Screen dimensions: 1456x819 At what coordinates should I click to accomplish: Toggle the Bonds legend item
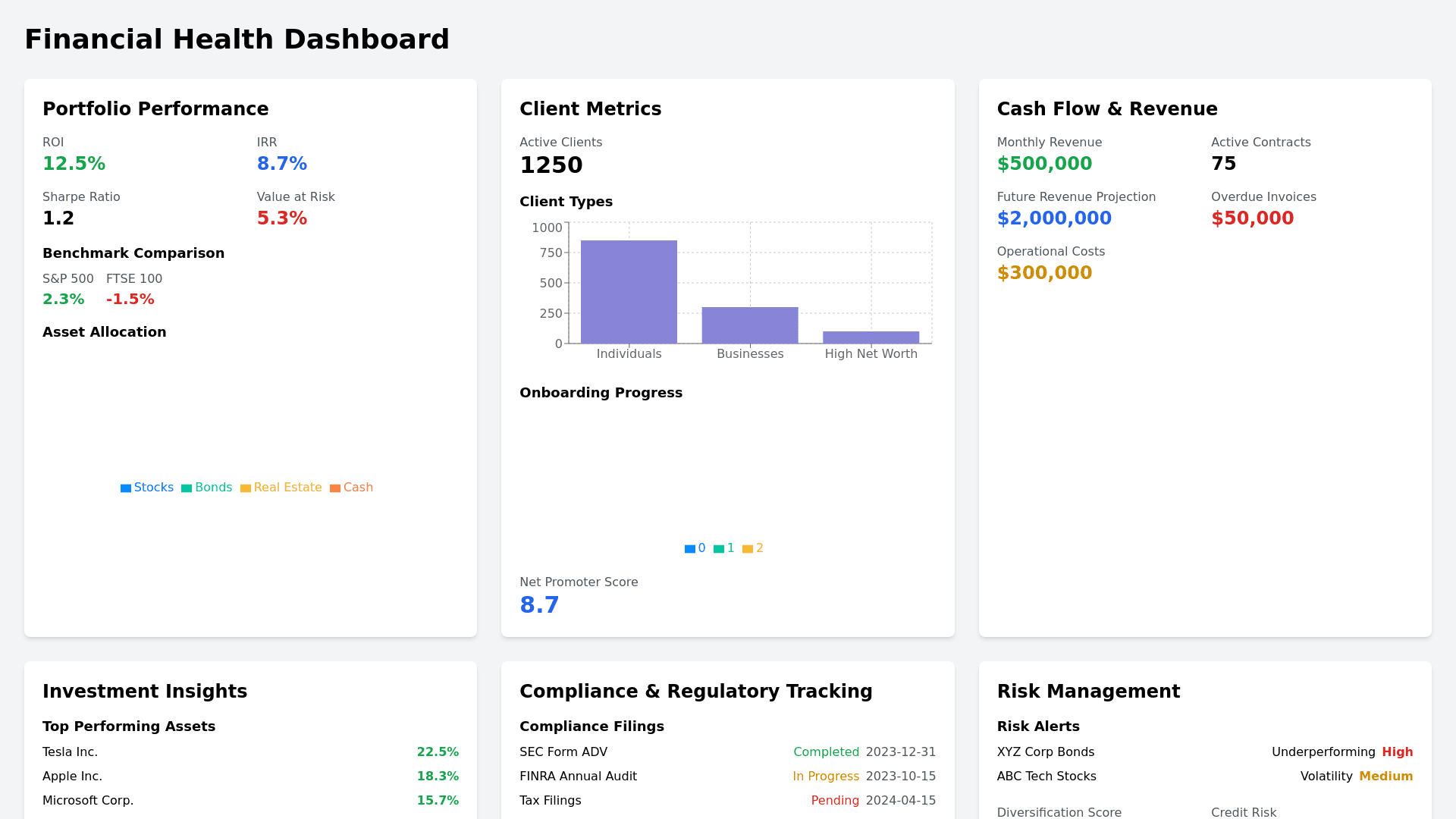pyautogui.click(x=207, y=488)
